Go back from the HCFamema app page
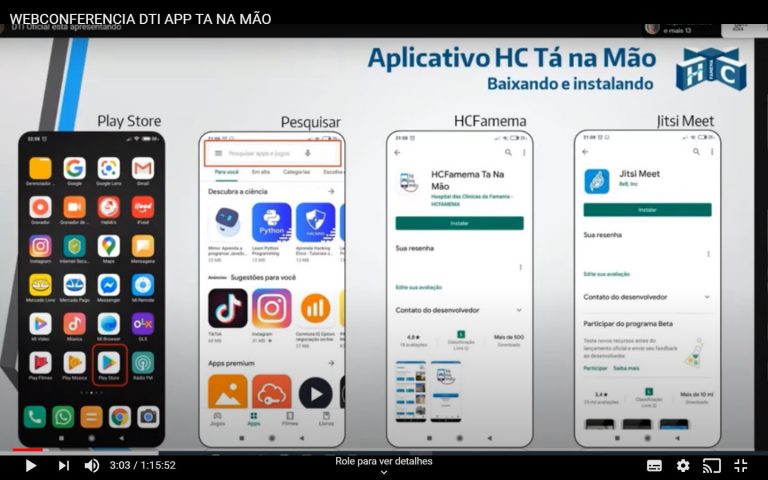This screenshot has height=480, width=768. click(x=397, y=153)
